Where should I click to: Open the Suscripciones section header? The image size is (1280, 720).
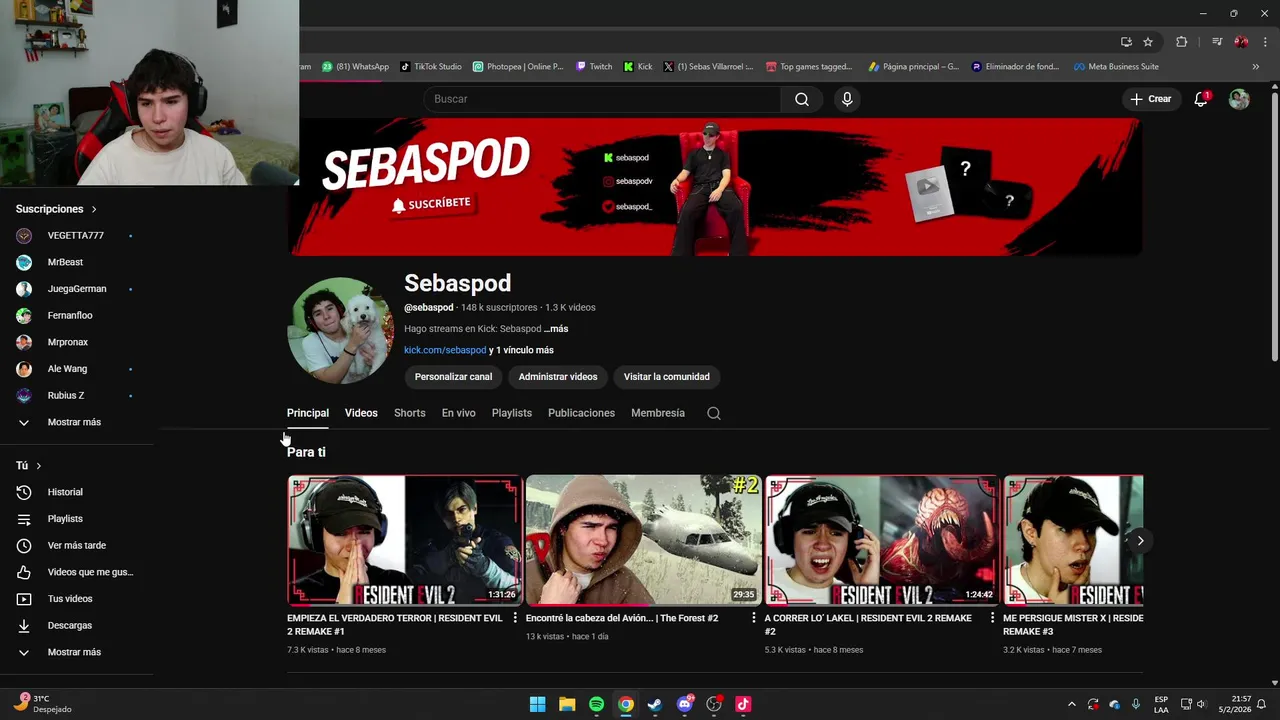[x=56, y=209]
